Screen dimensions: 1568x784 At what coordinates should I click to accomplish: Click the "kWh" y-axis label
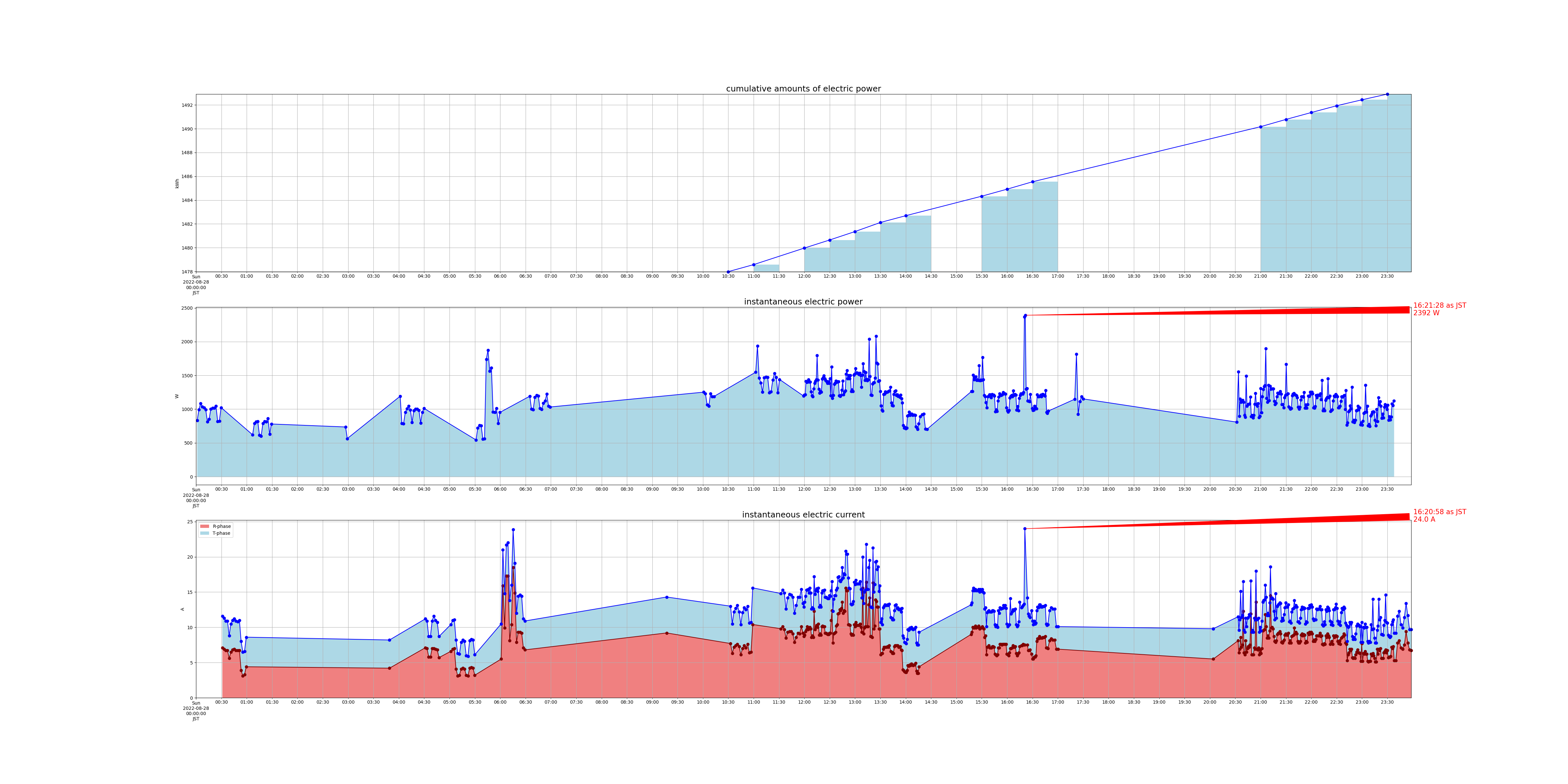click(177, 183)
